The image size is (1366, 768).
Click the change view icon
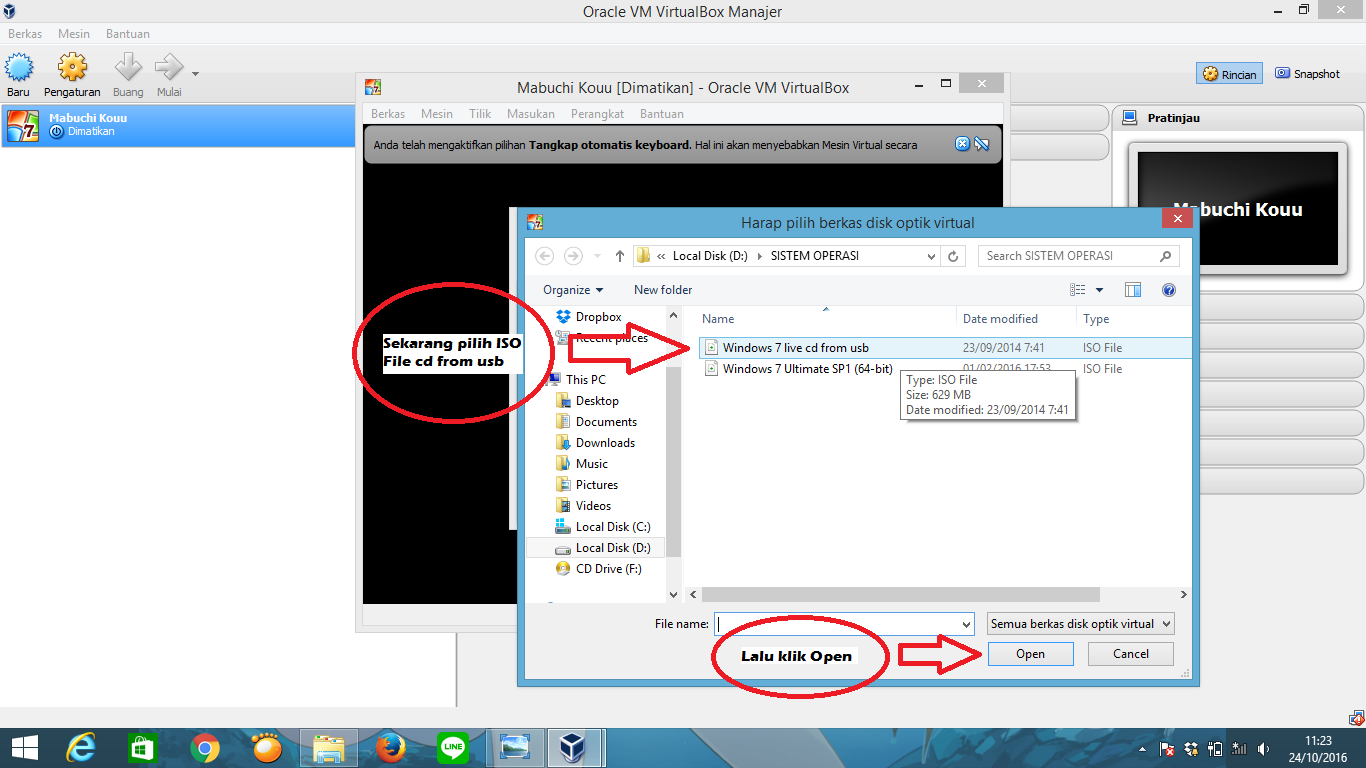tap(1078, 290)
